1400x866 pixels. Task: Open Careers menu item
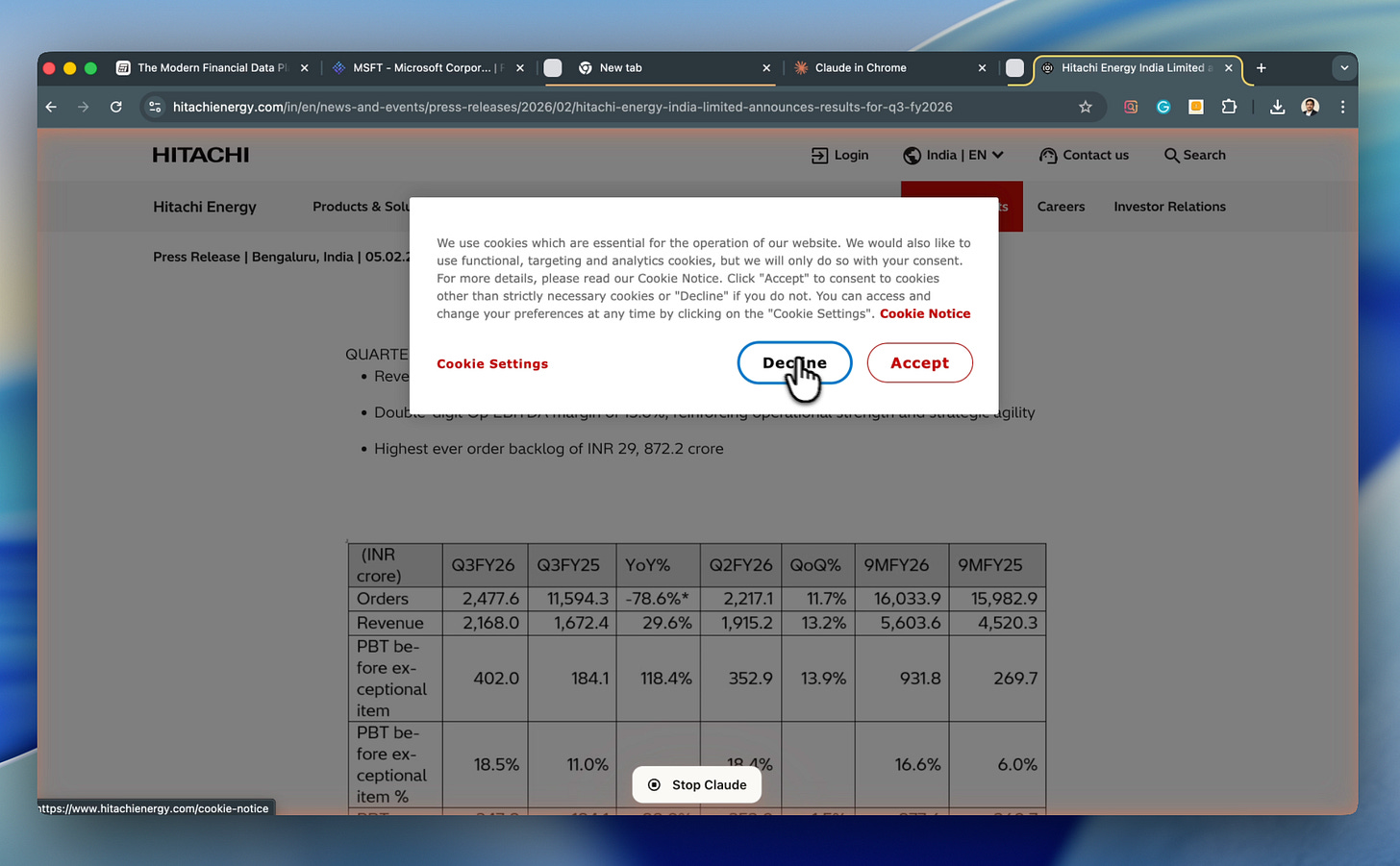click(x=1061, y=207)
